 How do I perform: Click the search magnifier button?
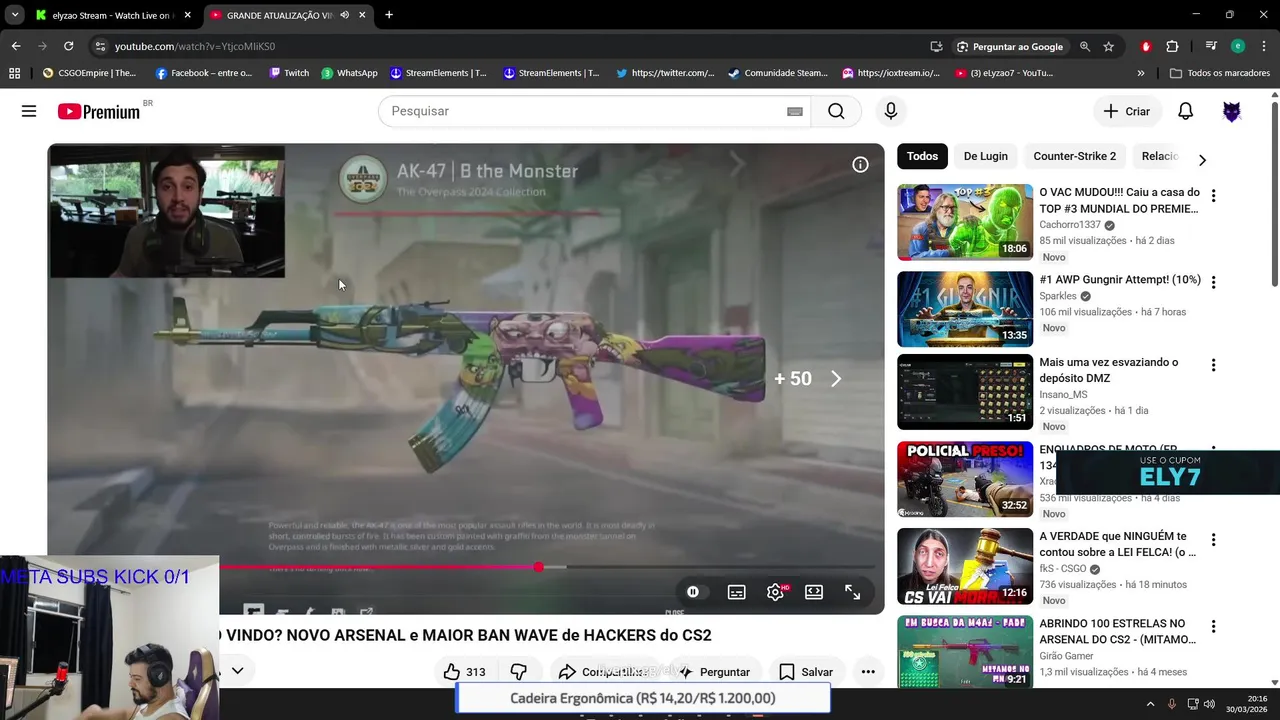[836, 111]
